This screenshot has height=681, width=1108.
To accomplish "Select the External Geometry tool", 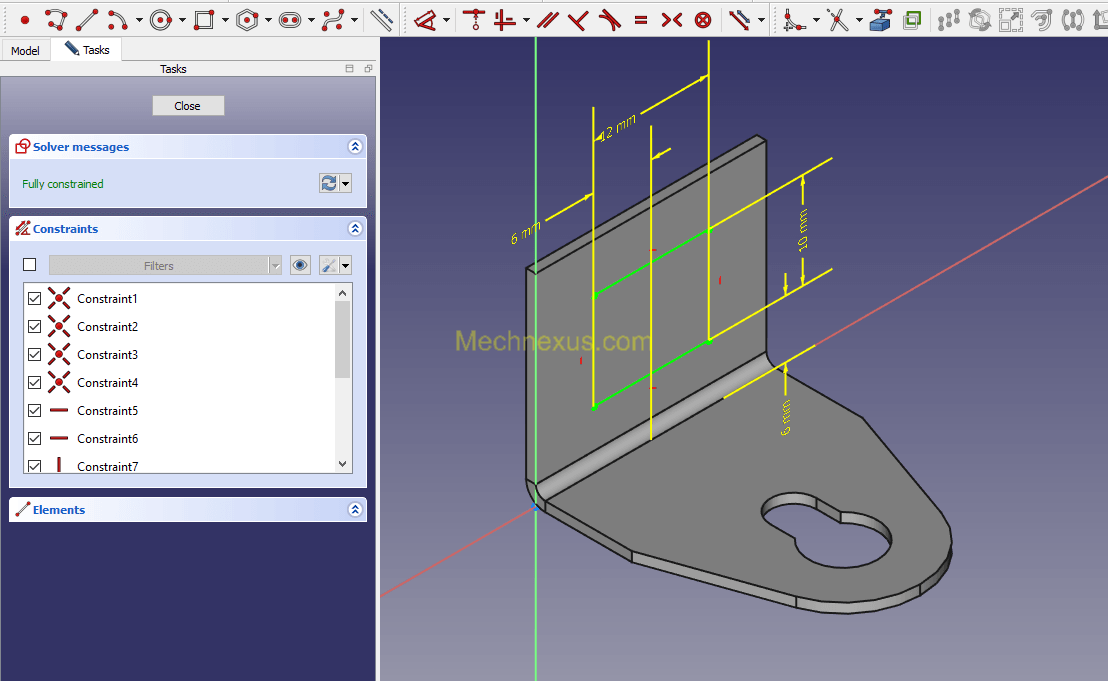I will point(881,19).
